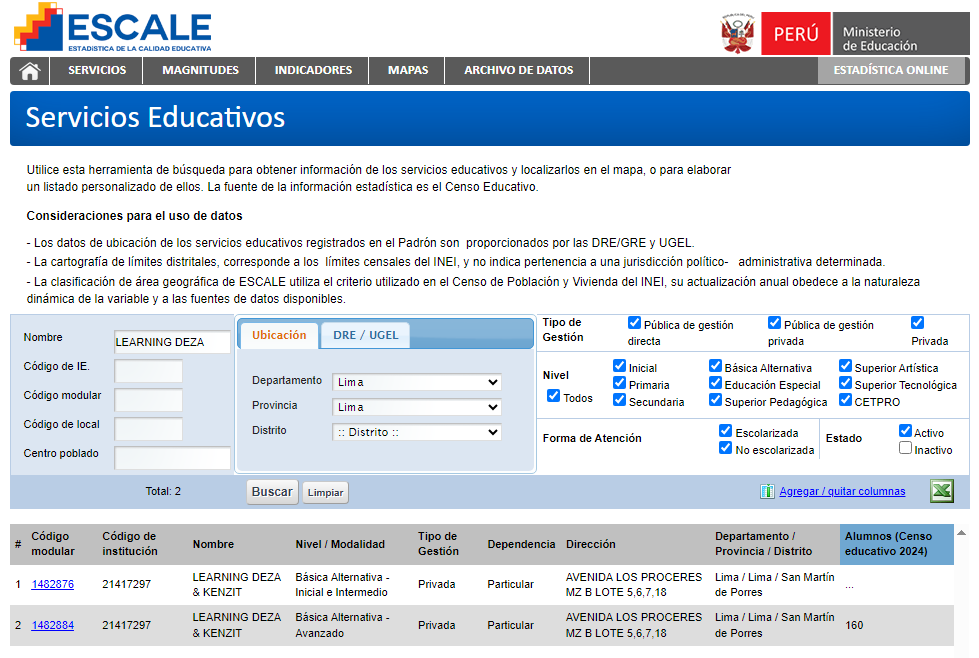Screen dimensions: 979x658
Task: Click the home icon in navigation bar
Action: coord(30,70)
